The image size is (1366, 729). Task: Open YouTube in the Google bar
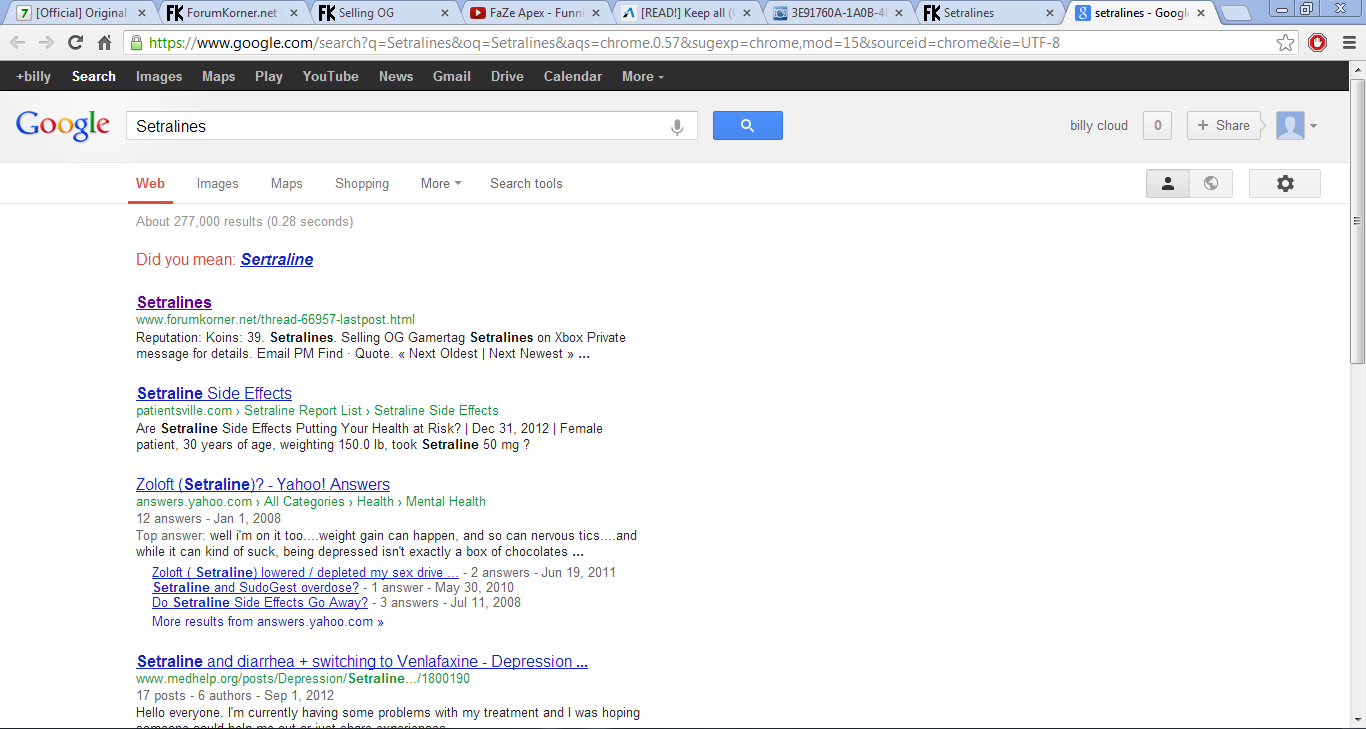click(x=331, y=76)
